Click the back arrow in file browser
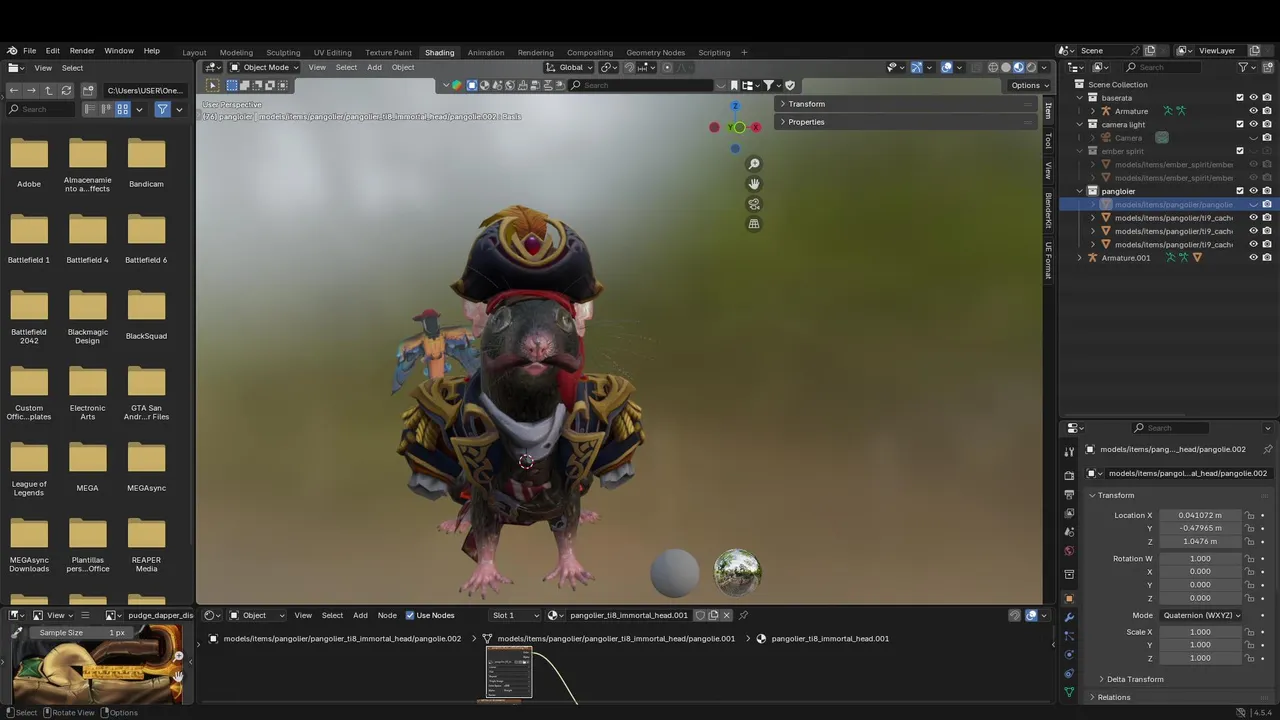The height and width of the screenshot is (720, 1280). click(13, 90)
